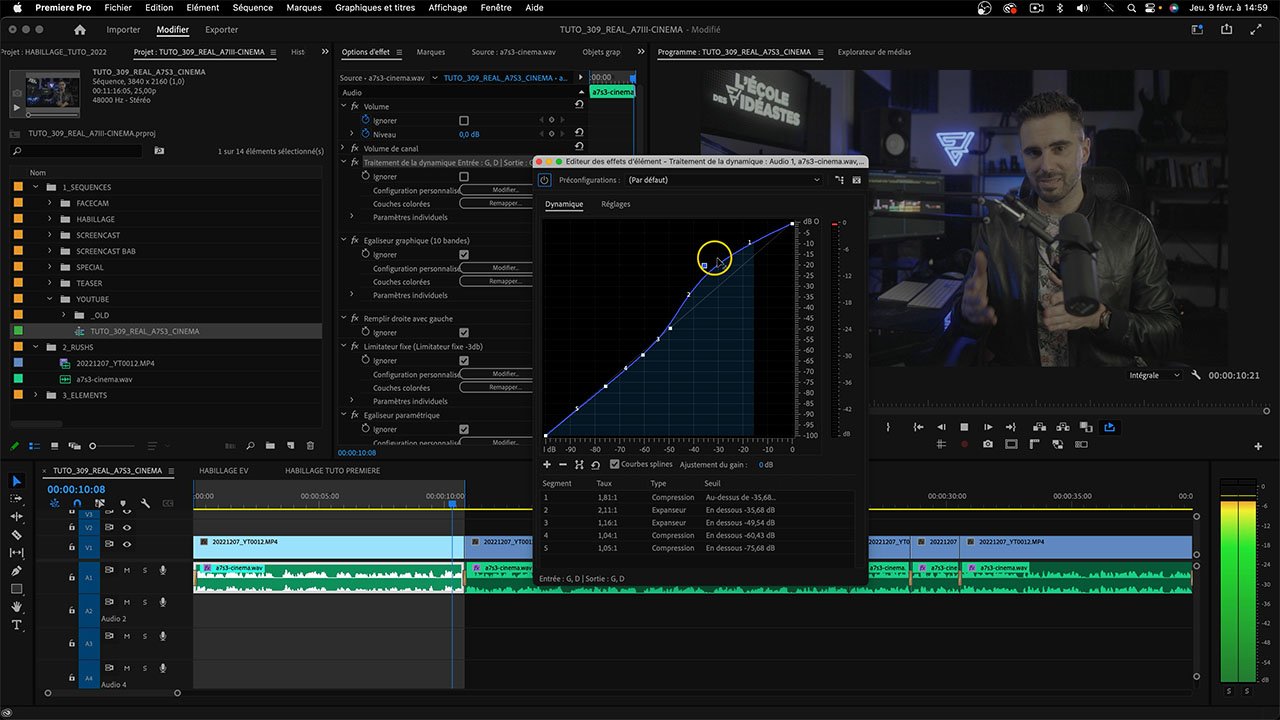Click the effect power button in dynamics editor
1280x720 pixels.
tap(544, 180)
